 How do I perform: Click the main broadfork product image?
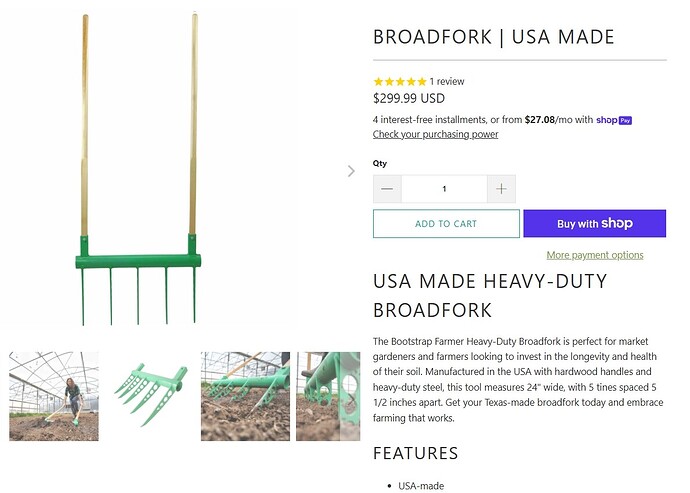point(138,171)
